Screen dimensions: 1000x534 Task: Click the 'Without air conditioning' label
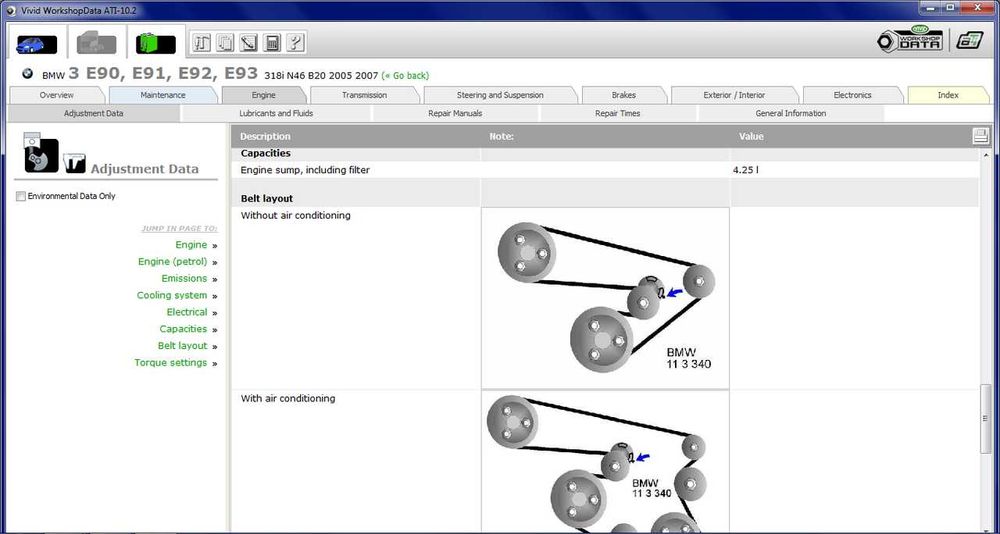coord(296,216)
